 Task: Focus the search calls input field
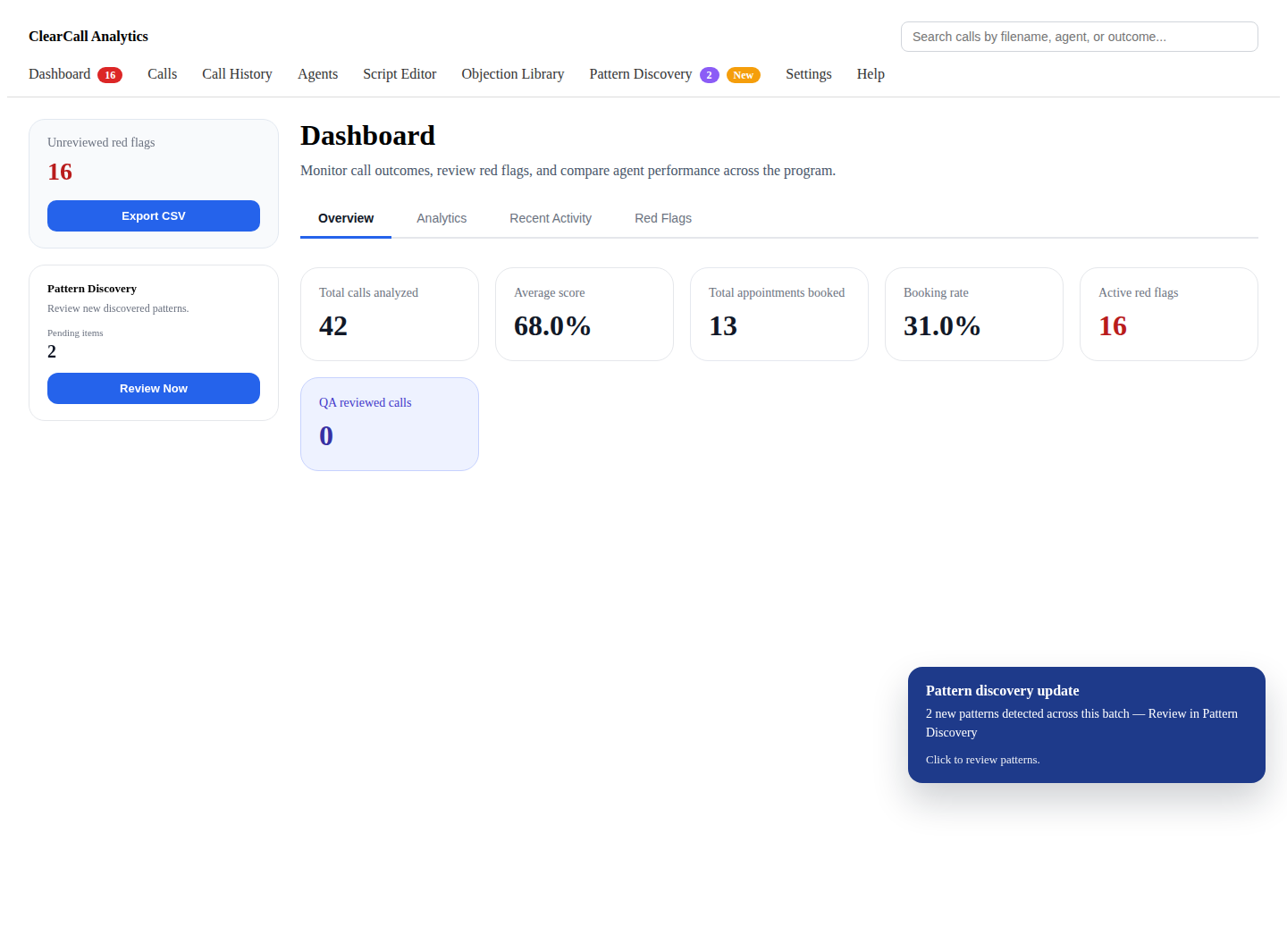(1080, 37)
